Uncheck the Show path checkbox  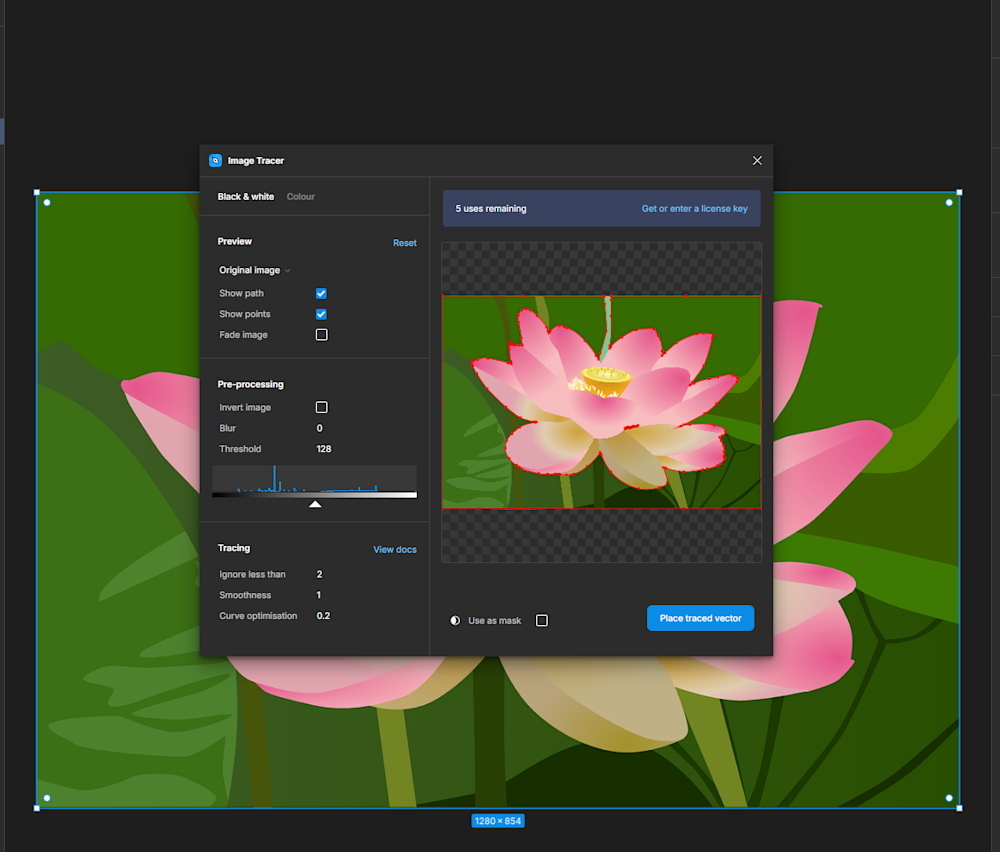pyautogui.click(x=321, y=294)
